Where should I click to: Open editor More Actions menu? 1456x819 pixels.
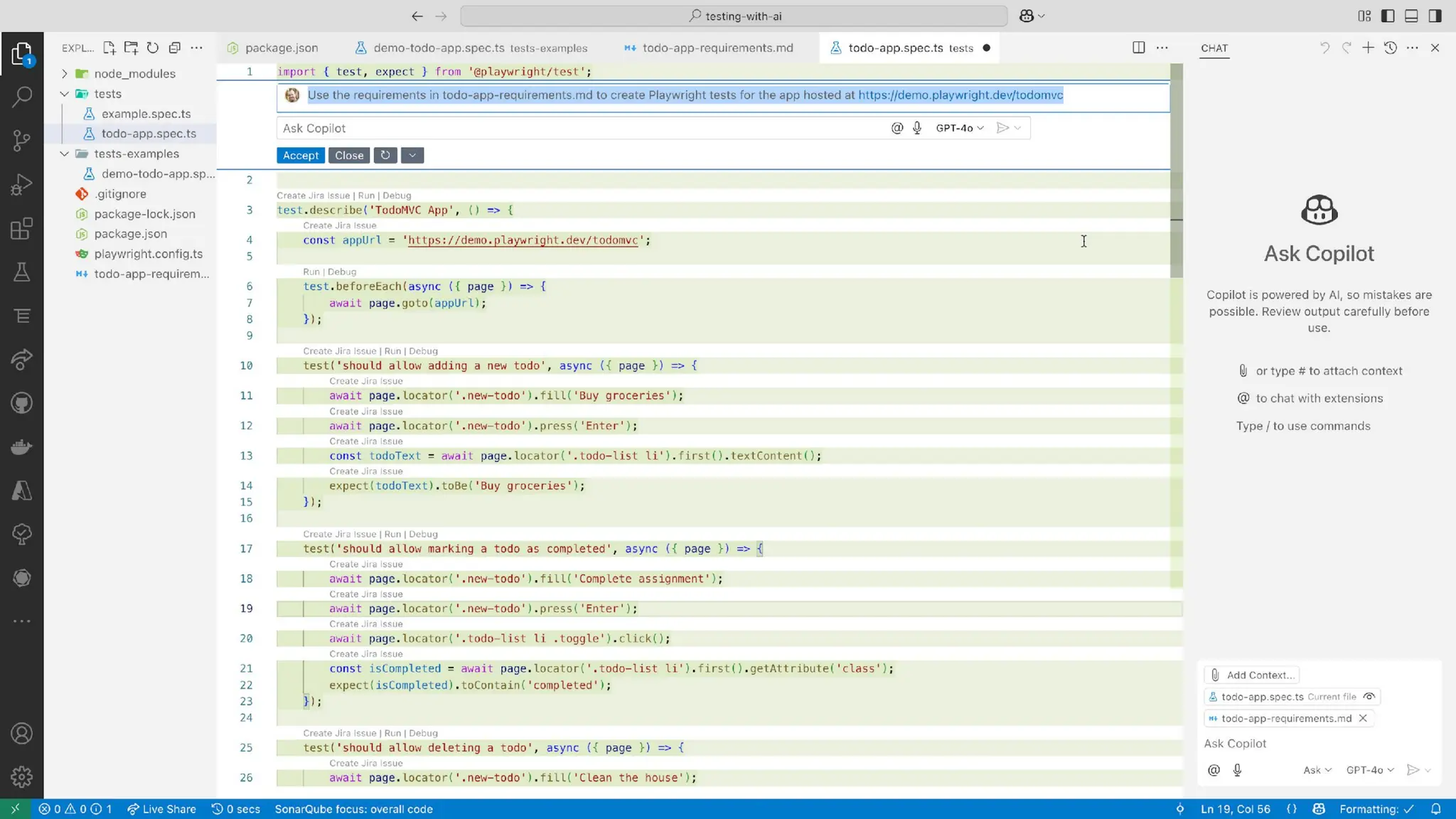[x=1162, y=48]
